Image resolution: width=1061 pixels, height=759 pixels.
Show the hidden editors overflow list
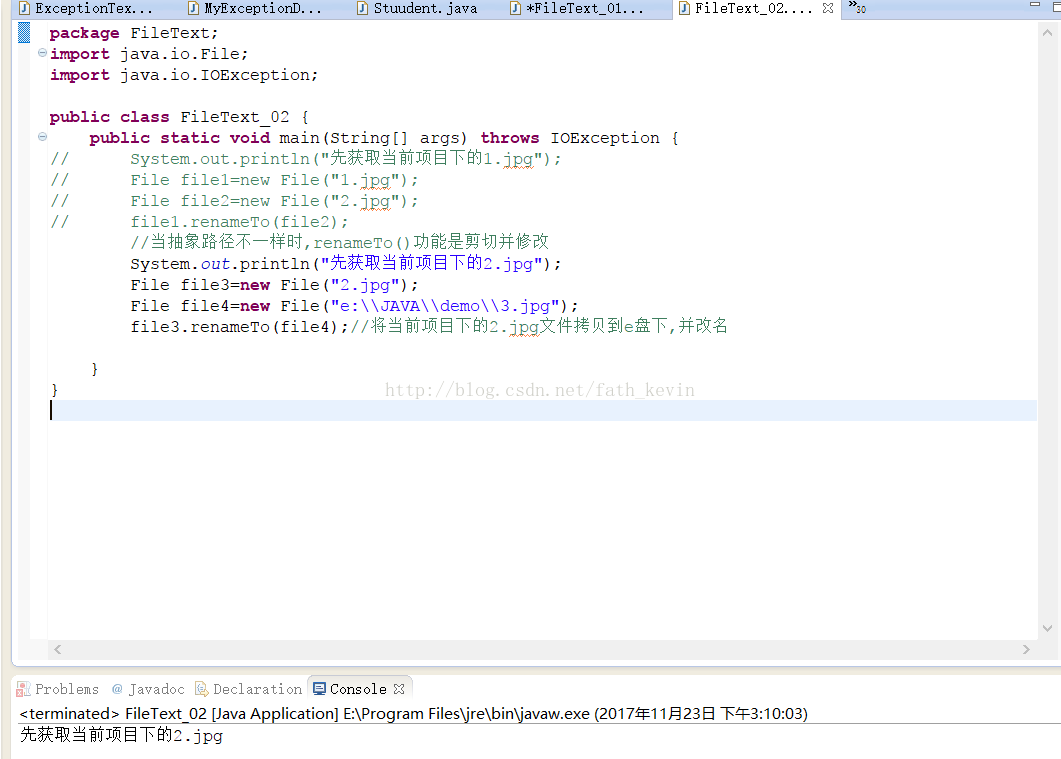(857, 7)
